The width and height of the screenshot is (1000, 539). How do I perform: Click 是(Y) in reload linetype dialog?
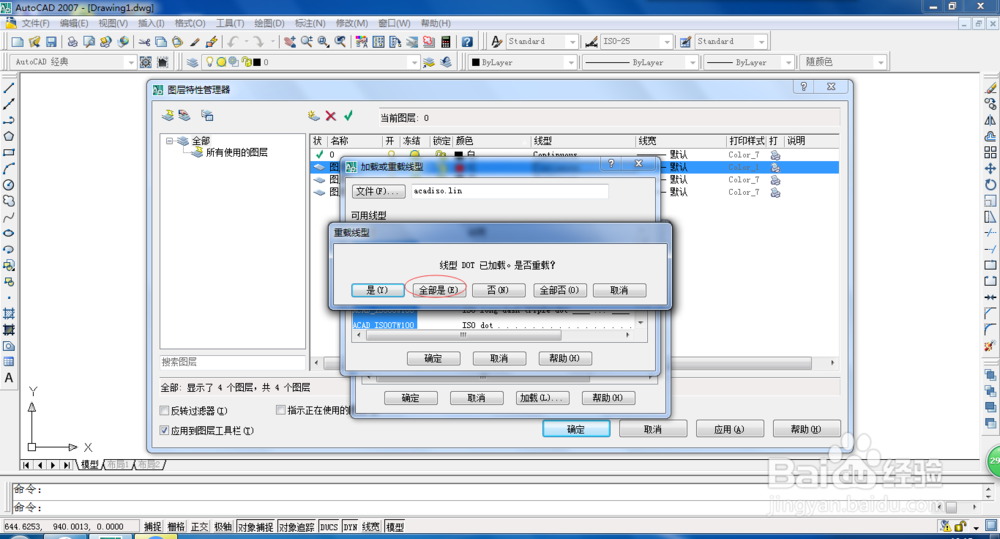(x=378, y=290)
